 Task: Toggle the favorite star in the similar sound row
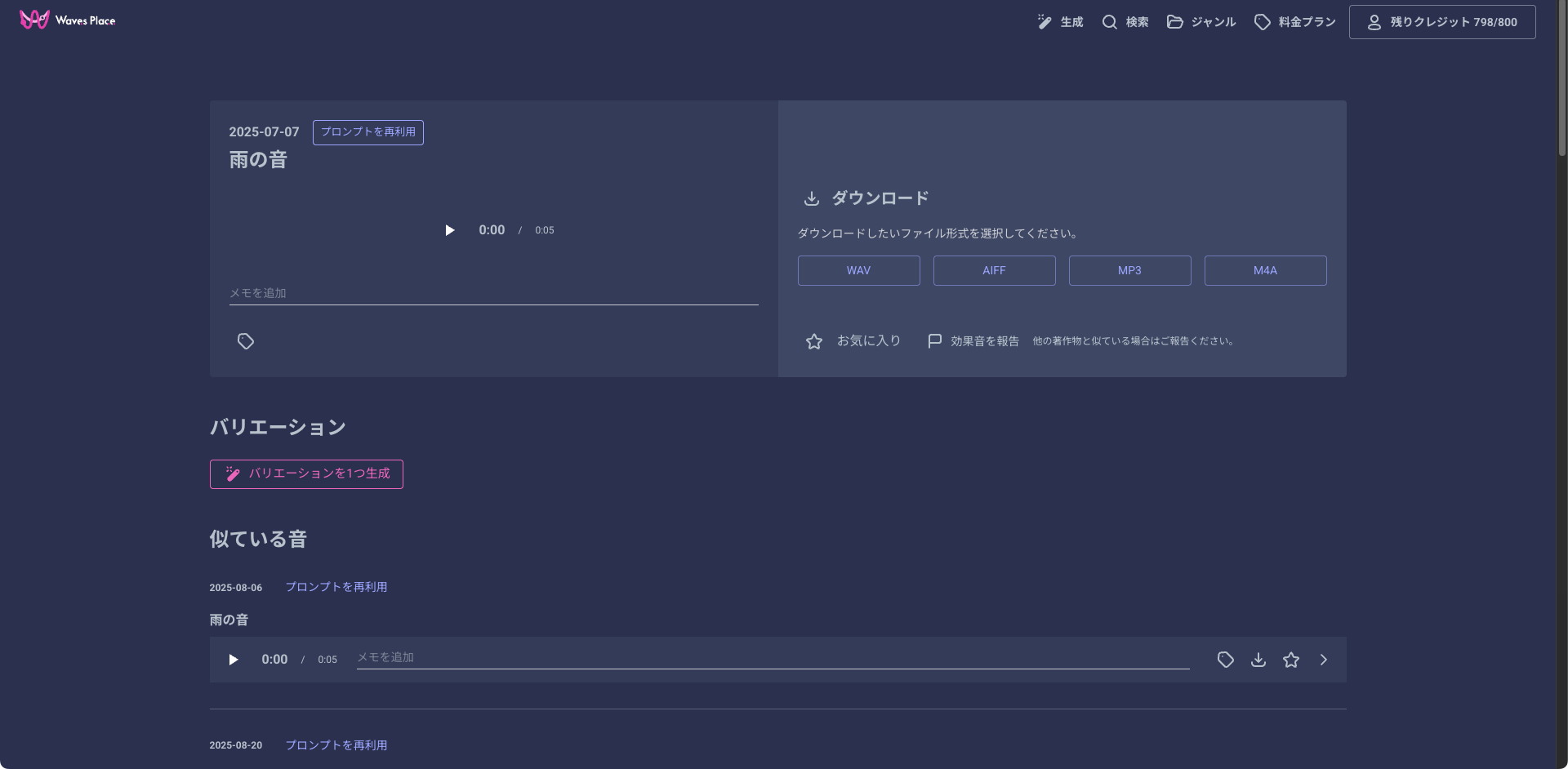click(1291, 660)
